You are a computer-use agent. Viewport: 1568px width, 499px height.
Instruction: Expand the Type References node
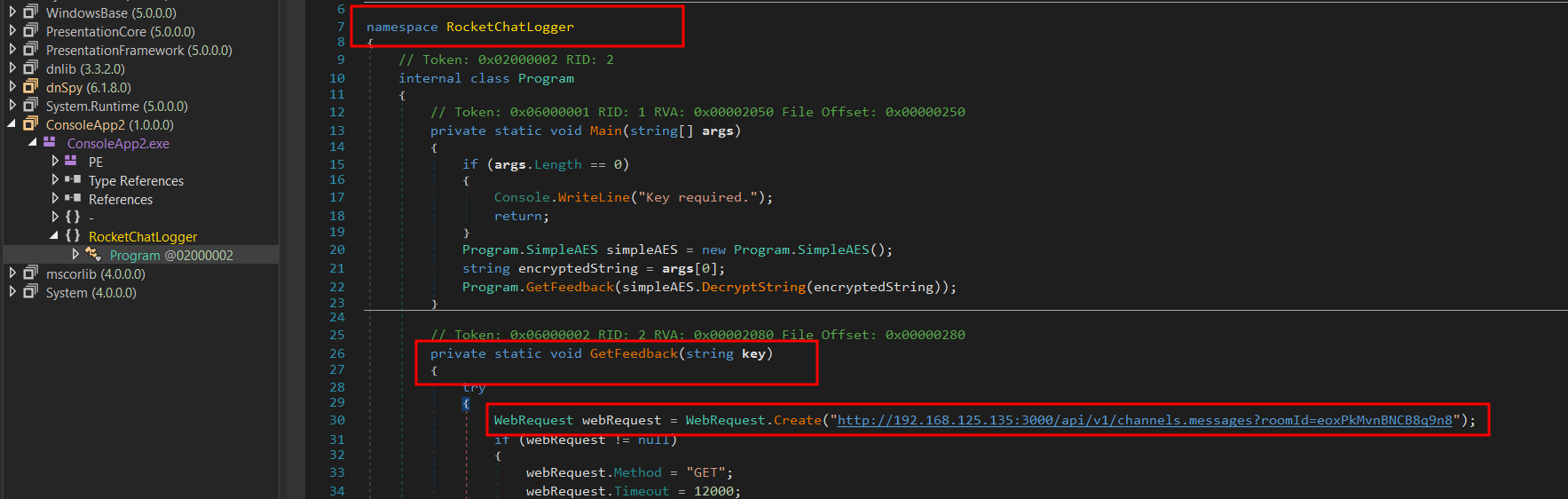click(x=55, y=180)
